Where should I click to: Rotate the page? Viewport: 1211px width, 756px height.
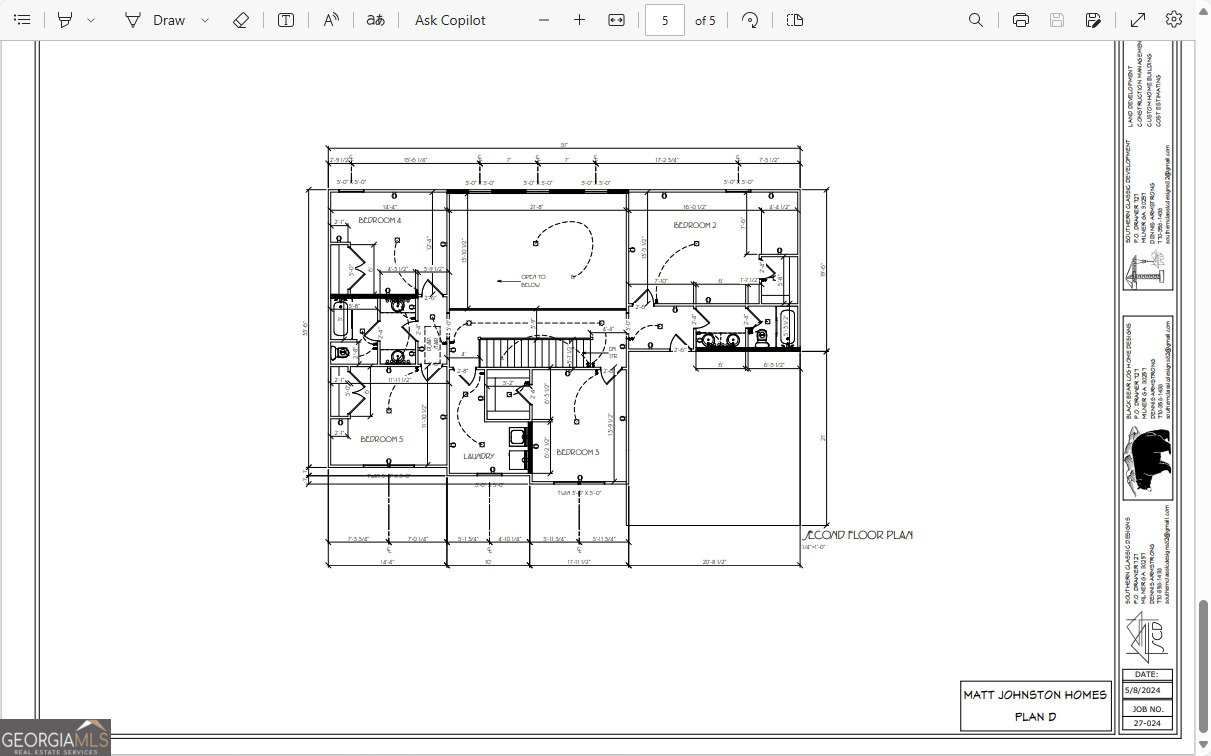coord(750,20)
